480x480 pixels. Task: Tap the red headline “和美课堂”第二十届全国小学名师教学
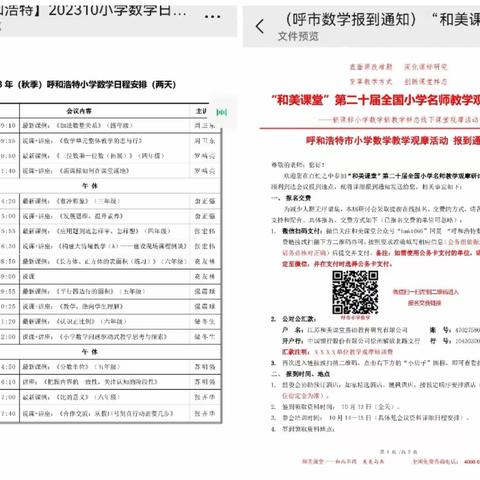(x=376, y=100)
